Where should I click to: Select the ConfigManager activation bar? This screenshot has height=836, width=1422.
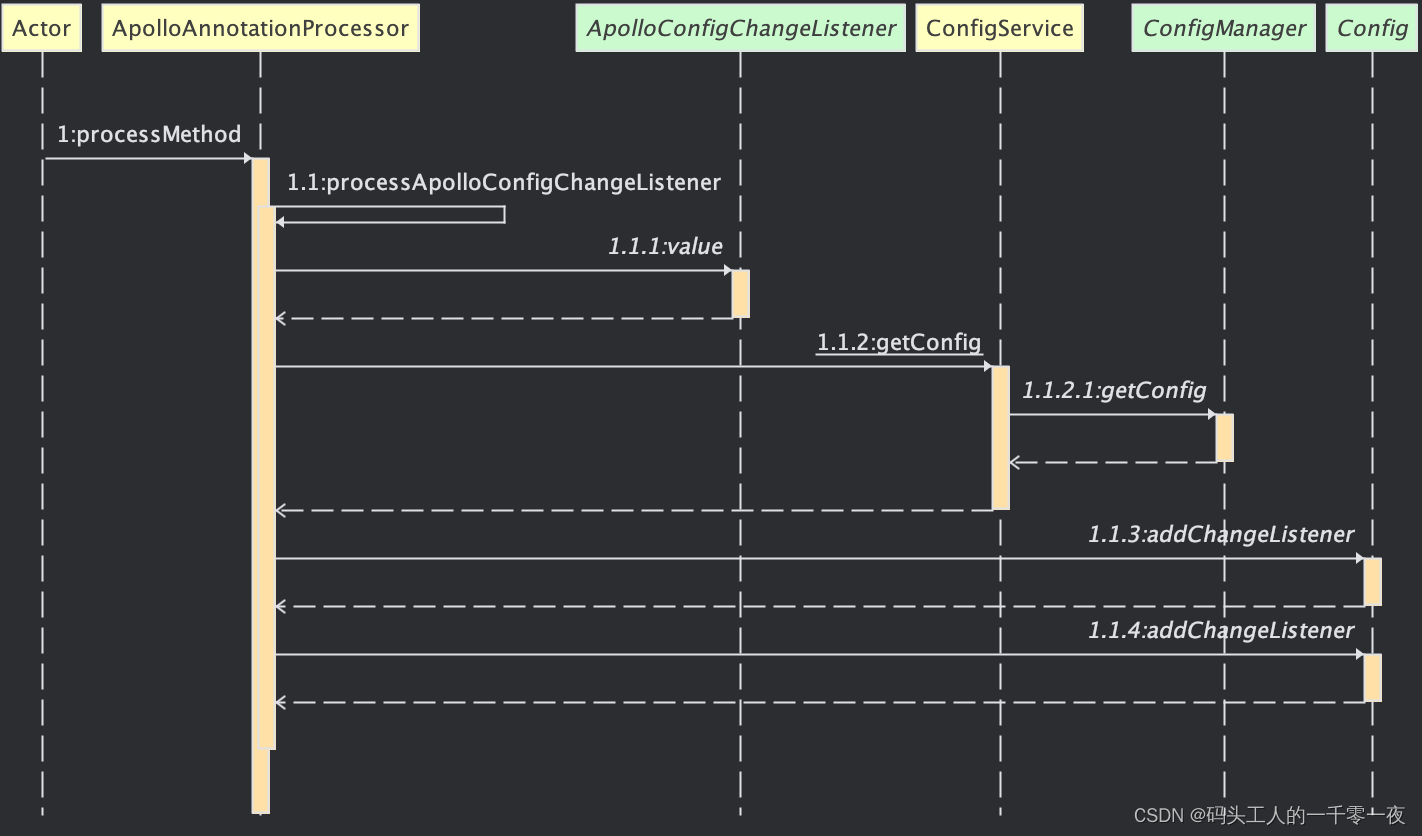point(1224,438)
